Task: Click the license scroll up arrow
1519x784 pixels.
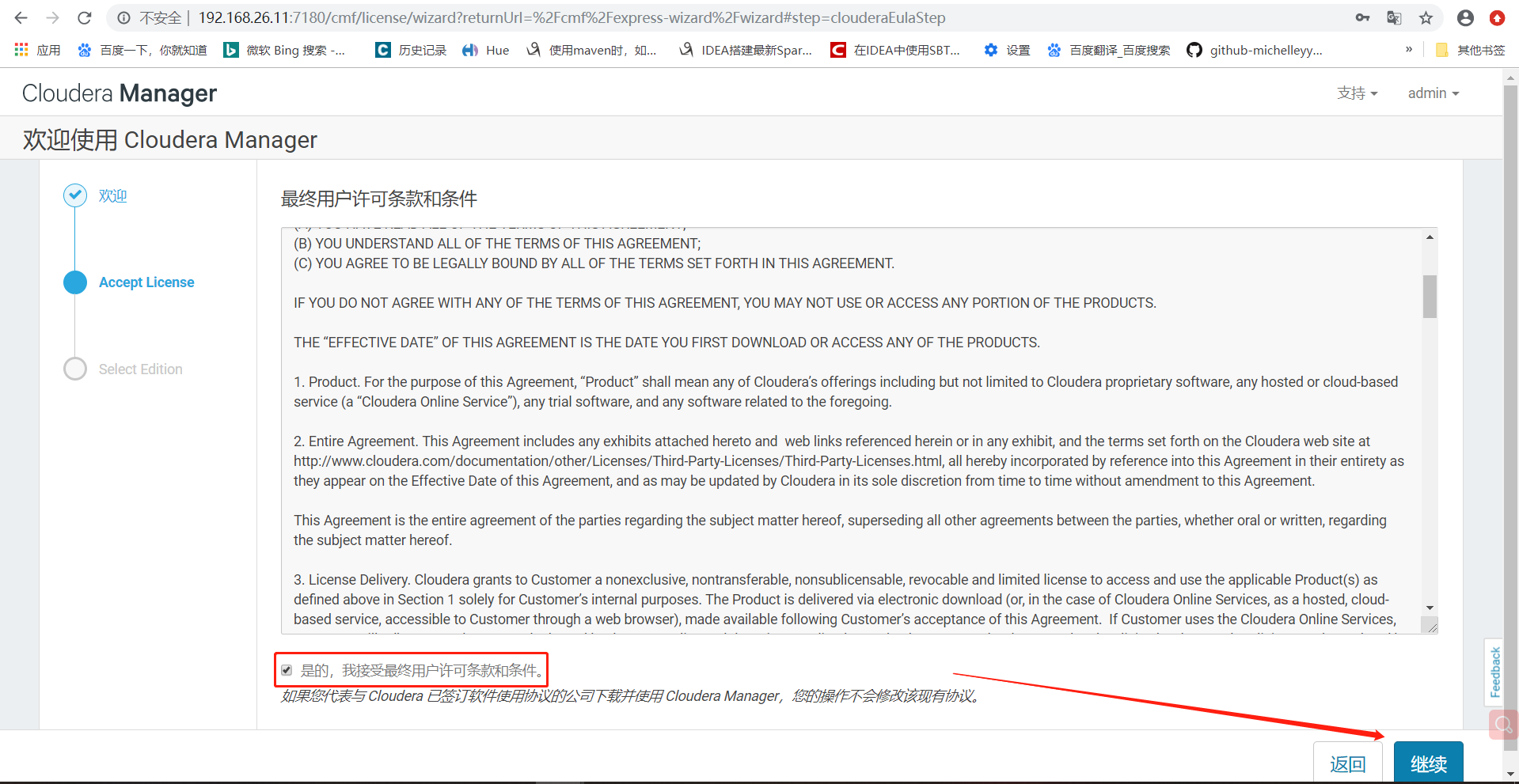Action: (x=1430, y=237)
